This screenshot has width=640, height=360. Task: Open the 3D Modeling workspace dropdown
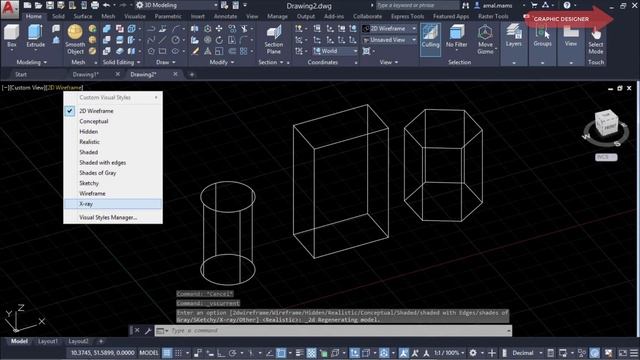(x=177, y=5)
